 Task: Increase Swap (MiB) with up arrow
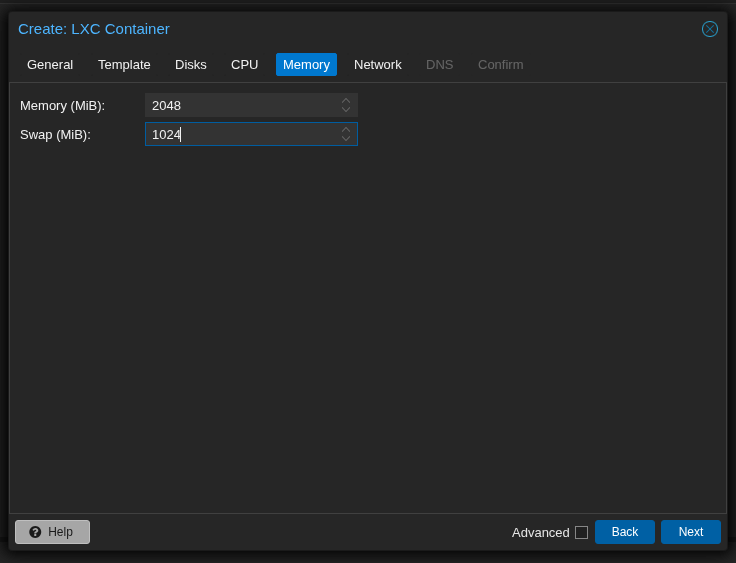point(346,130)
